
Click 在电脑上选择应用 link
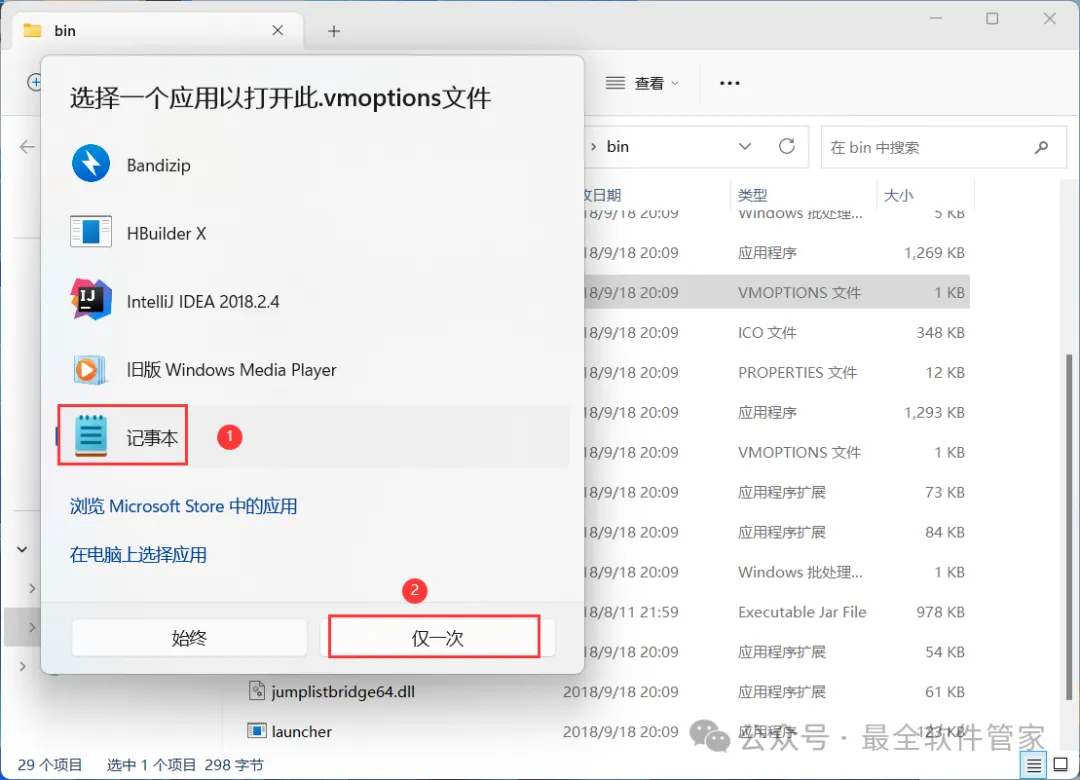click(138, 555)
